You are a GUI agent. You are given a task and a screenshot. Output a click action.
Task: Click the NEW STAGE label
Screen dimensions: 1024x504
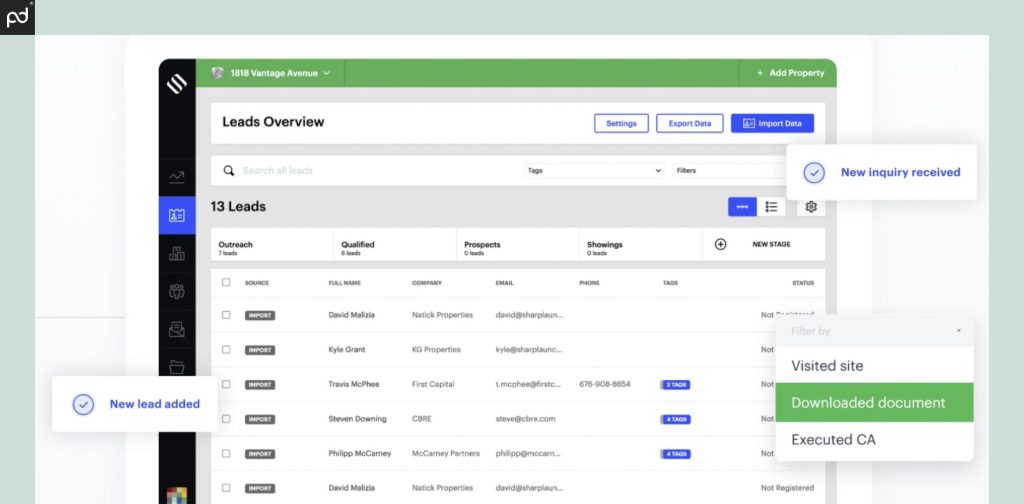tap(771, 244)
